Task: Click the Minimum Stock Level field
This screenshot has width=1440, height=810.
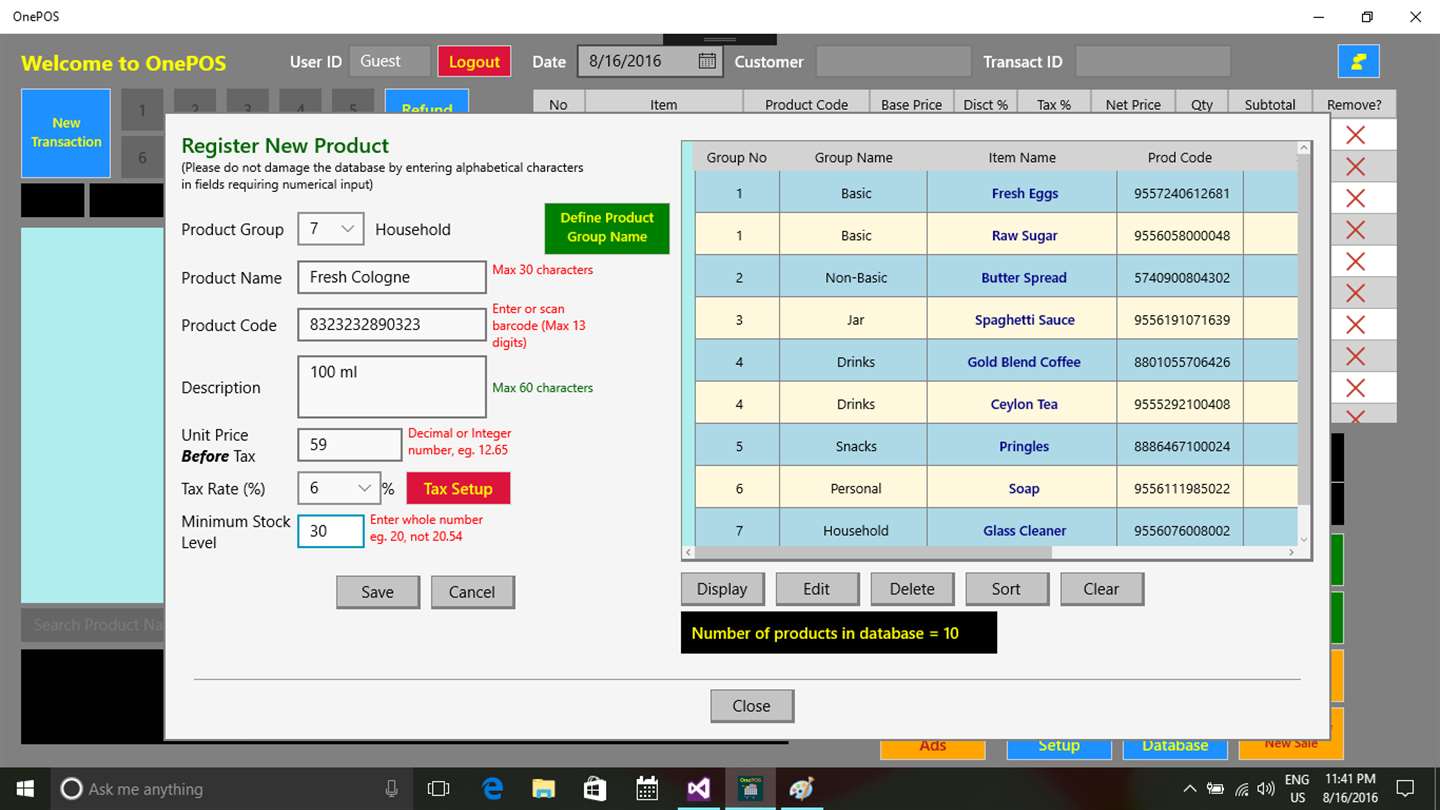Action: coord(331,531)
